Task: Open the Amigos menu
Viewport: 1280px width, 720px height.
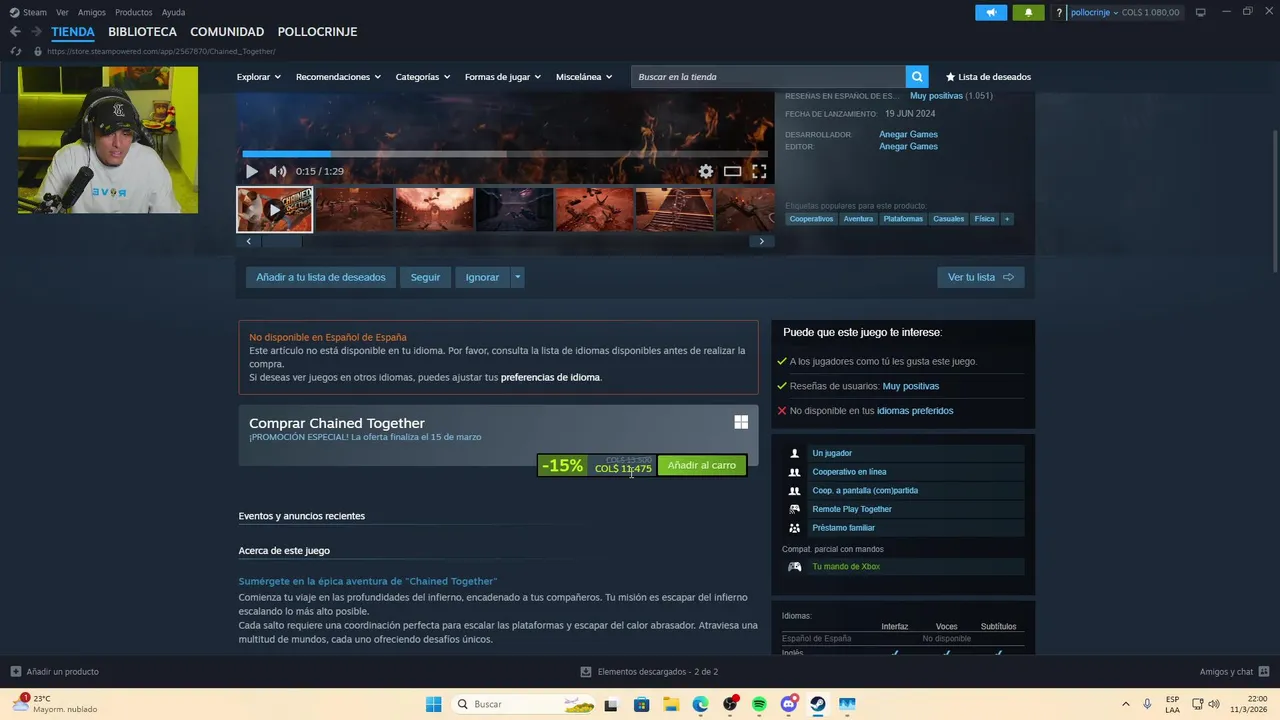Action: click(92, 12)
